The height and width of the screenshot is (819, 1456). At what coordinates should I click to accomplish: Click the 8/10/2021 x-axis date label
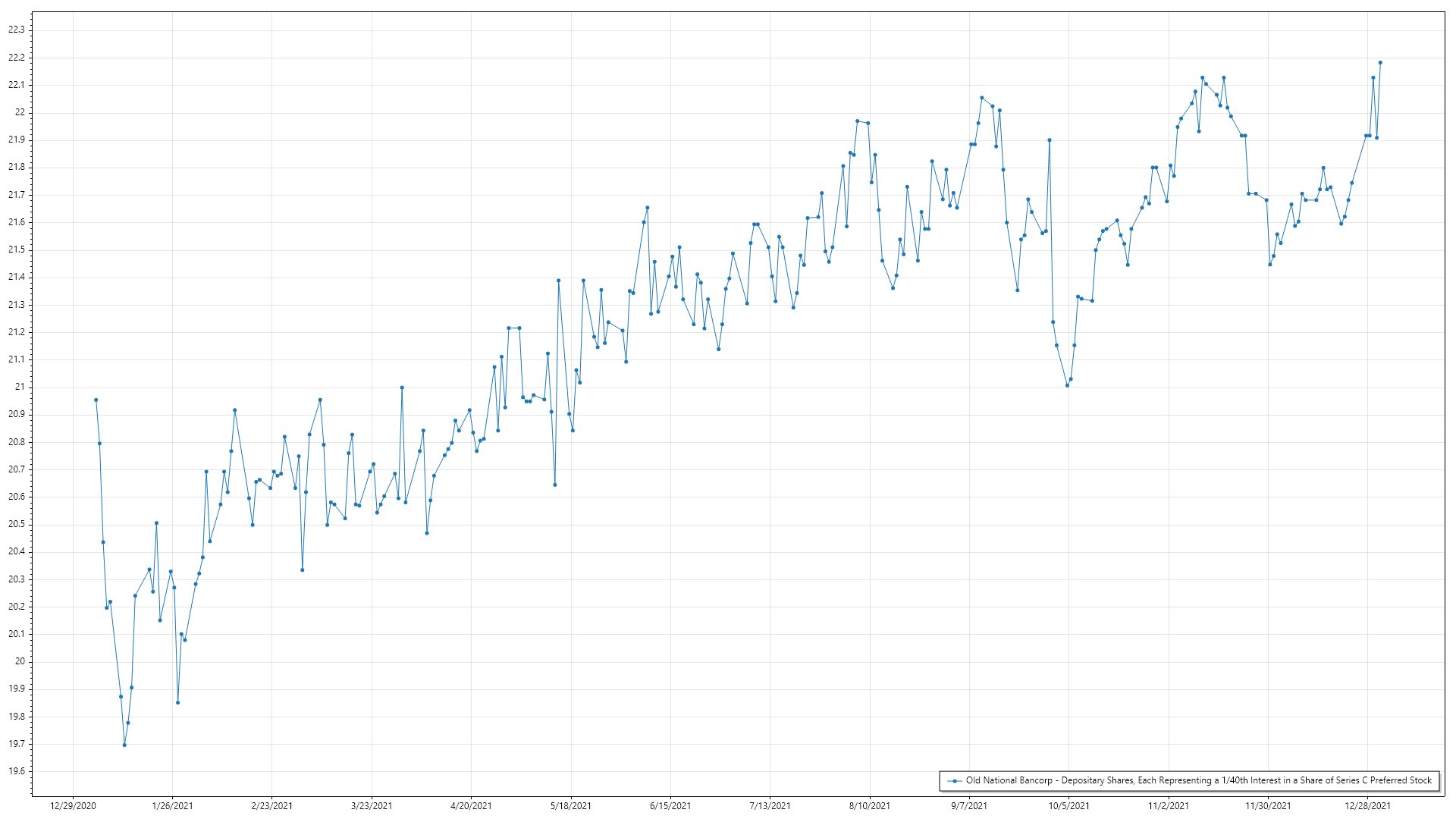click(870, 805)
